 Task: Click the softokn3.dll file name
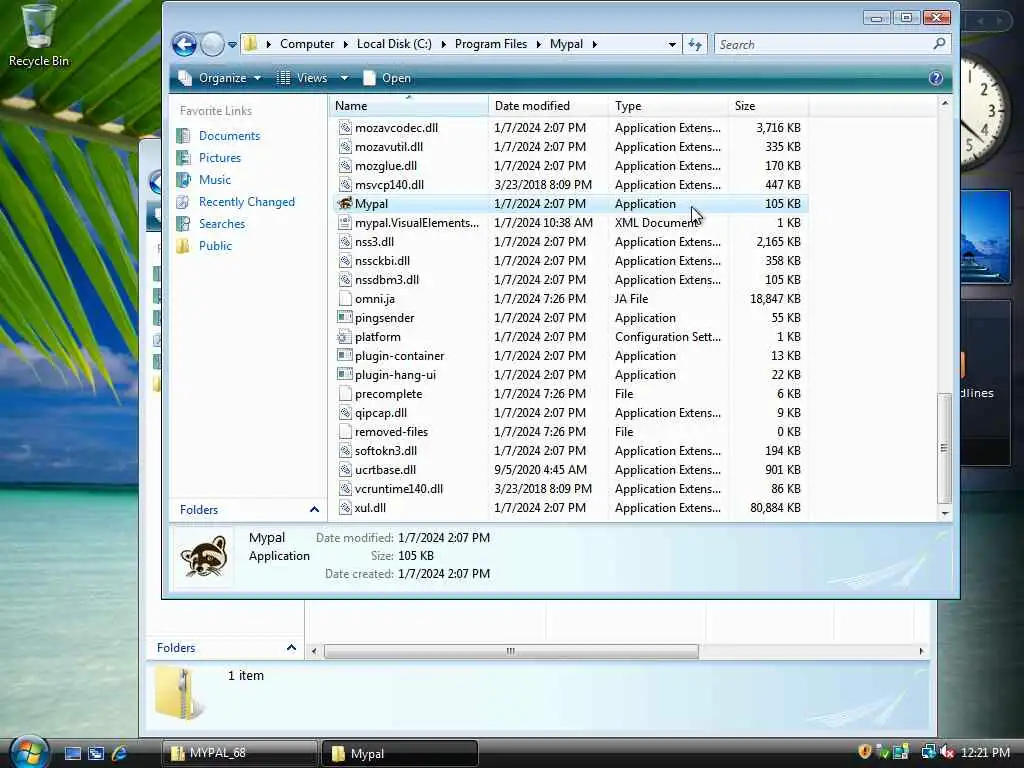[x=386, y=451]
